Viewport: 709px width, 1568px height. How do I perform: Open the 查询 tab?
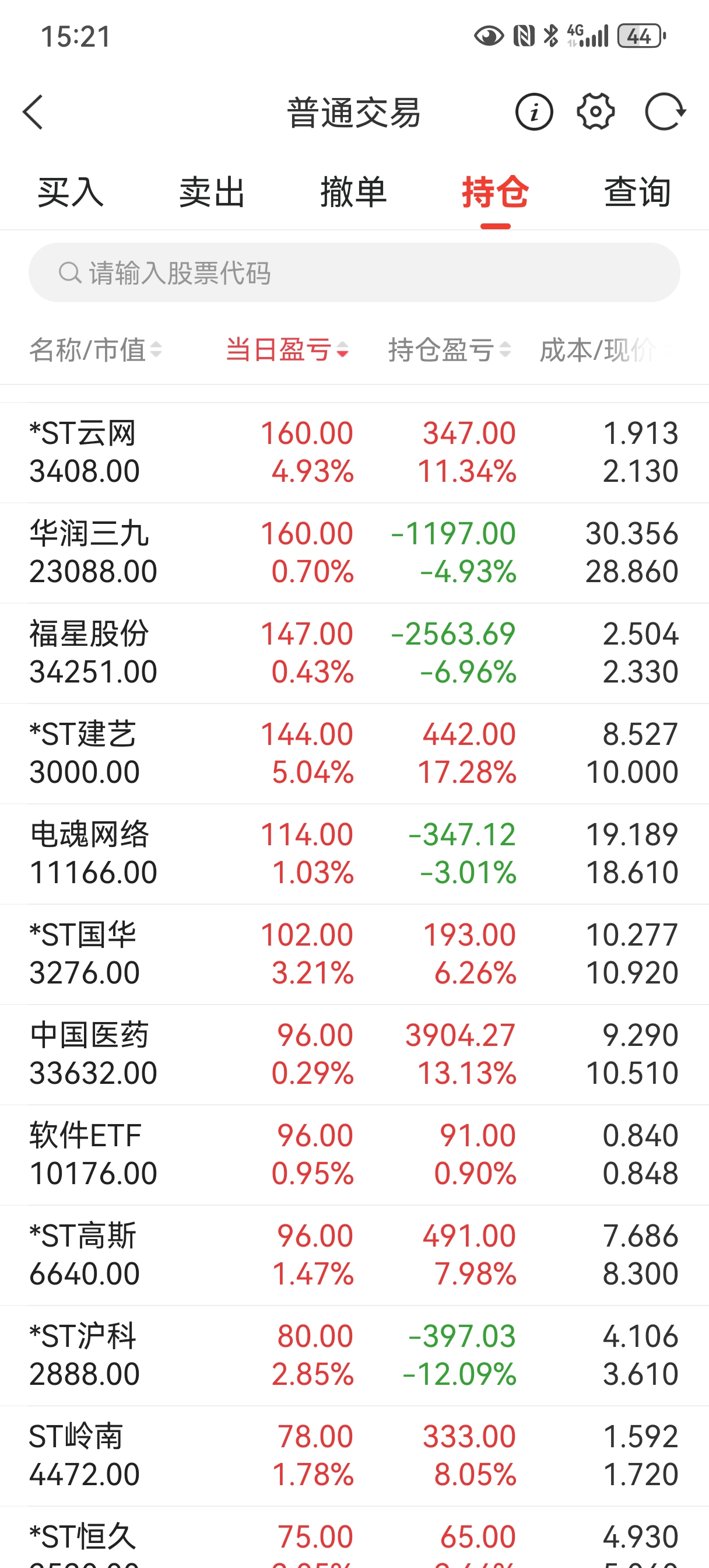(x=637, y=192)
